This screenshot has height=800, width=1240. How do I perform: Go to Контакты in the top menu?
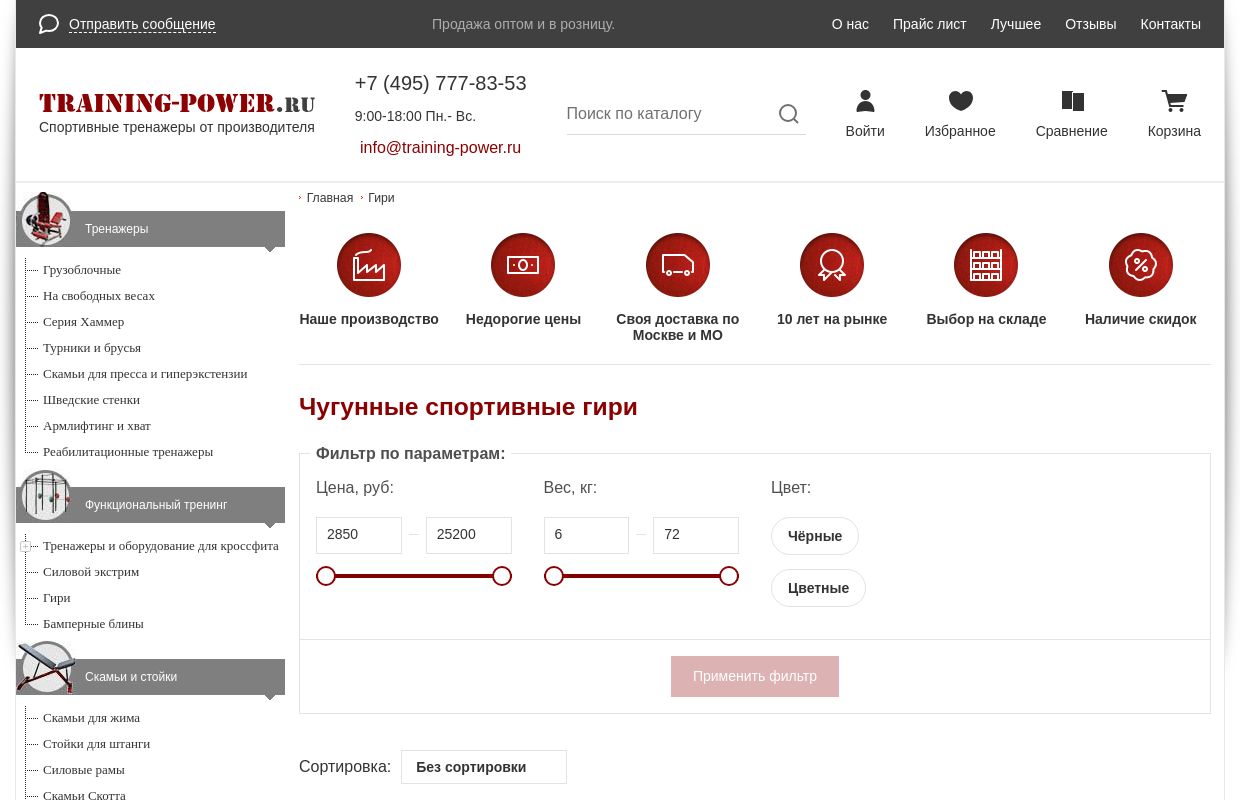point(1170,24)
